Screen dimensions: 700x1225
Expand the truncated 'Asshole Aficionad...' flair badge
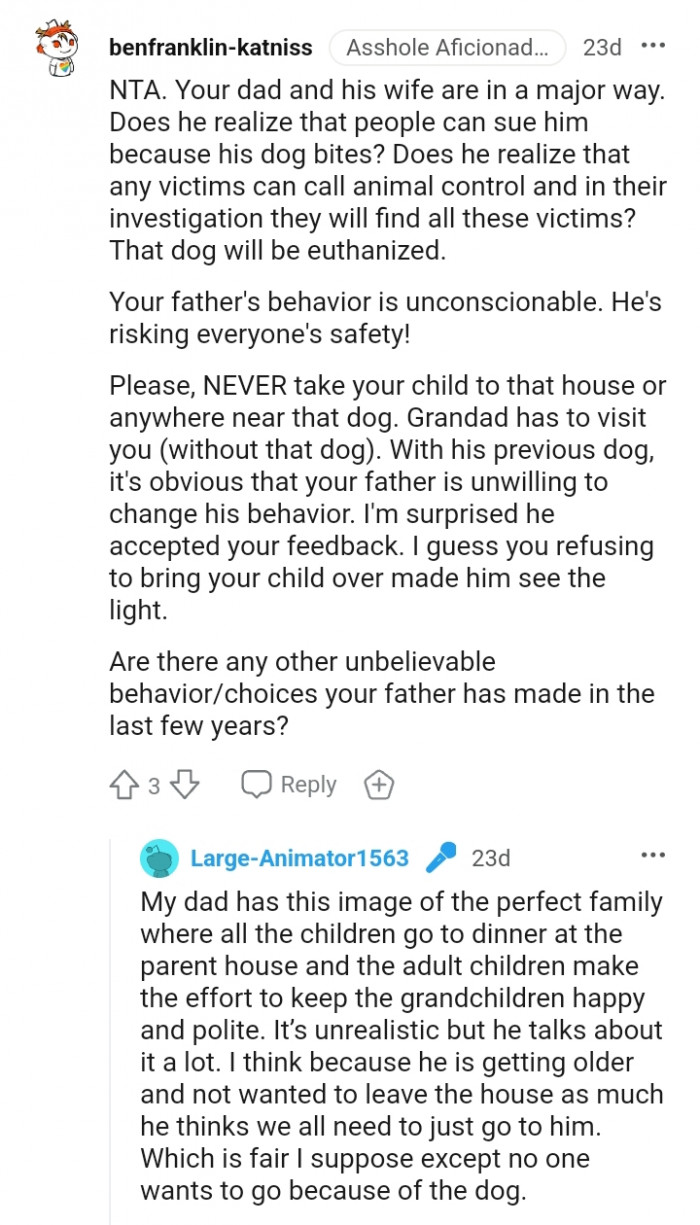[446, 46]
